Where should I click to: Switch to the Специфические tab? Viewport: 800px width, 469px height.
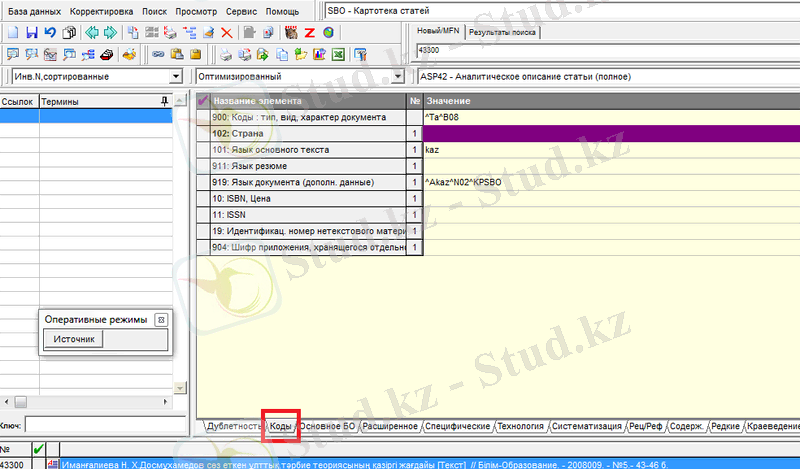click(x=458, y=426)
